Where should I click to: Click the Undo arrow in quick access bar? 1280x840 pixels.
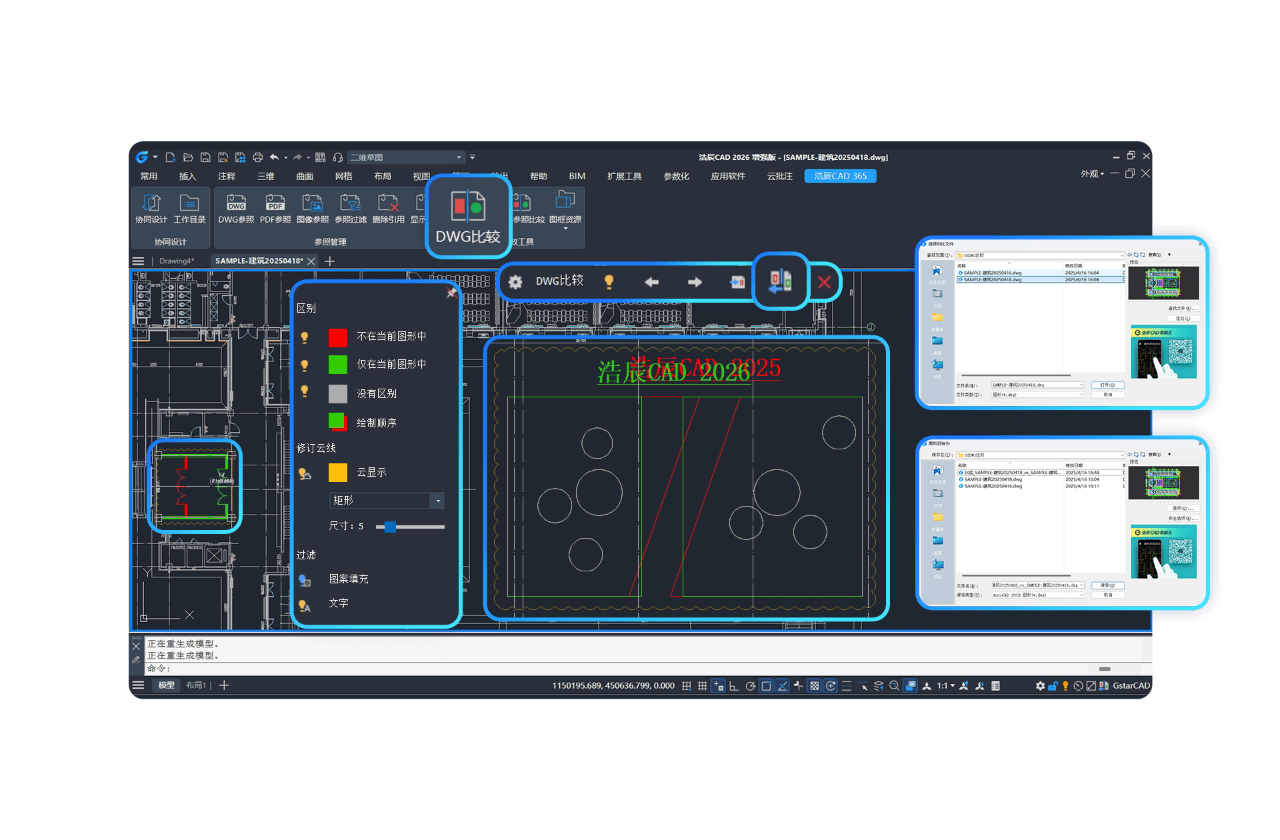point(274,157)
